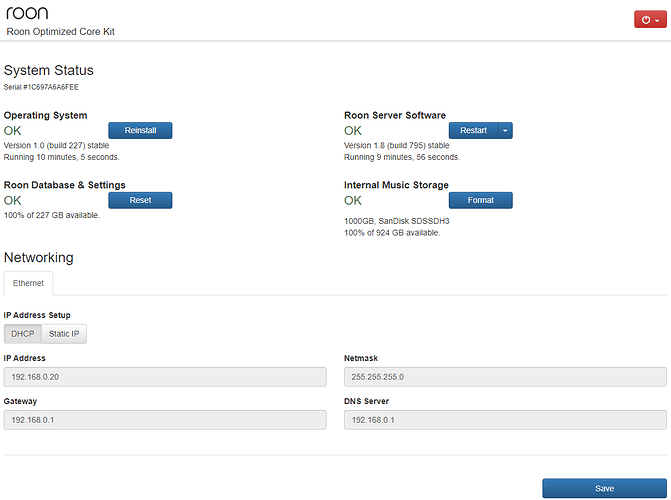Image resolution: width=671 pixels, height=500 pixels.
Task: Click the Operating System OK status
Action: [12, 131]
